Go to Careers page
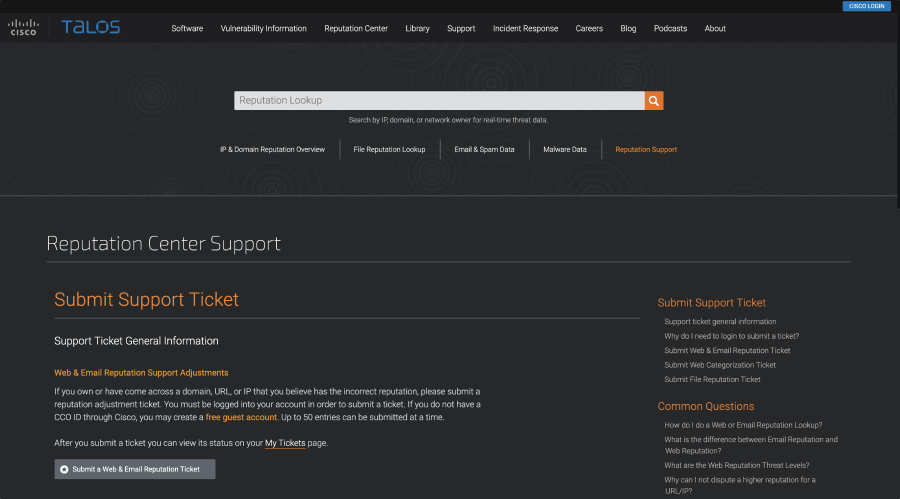The image size is (900, 499). 589,28
